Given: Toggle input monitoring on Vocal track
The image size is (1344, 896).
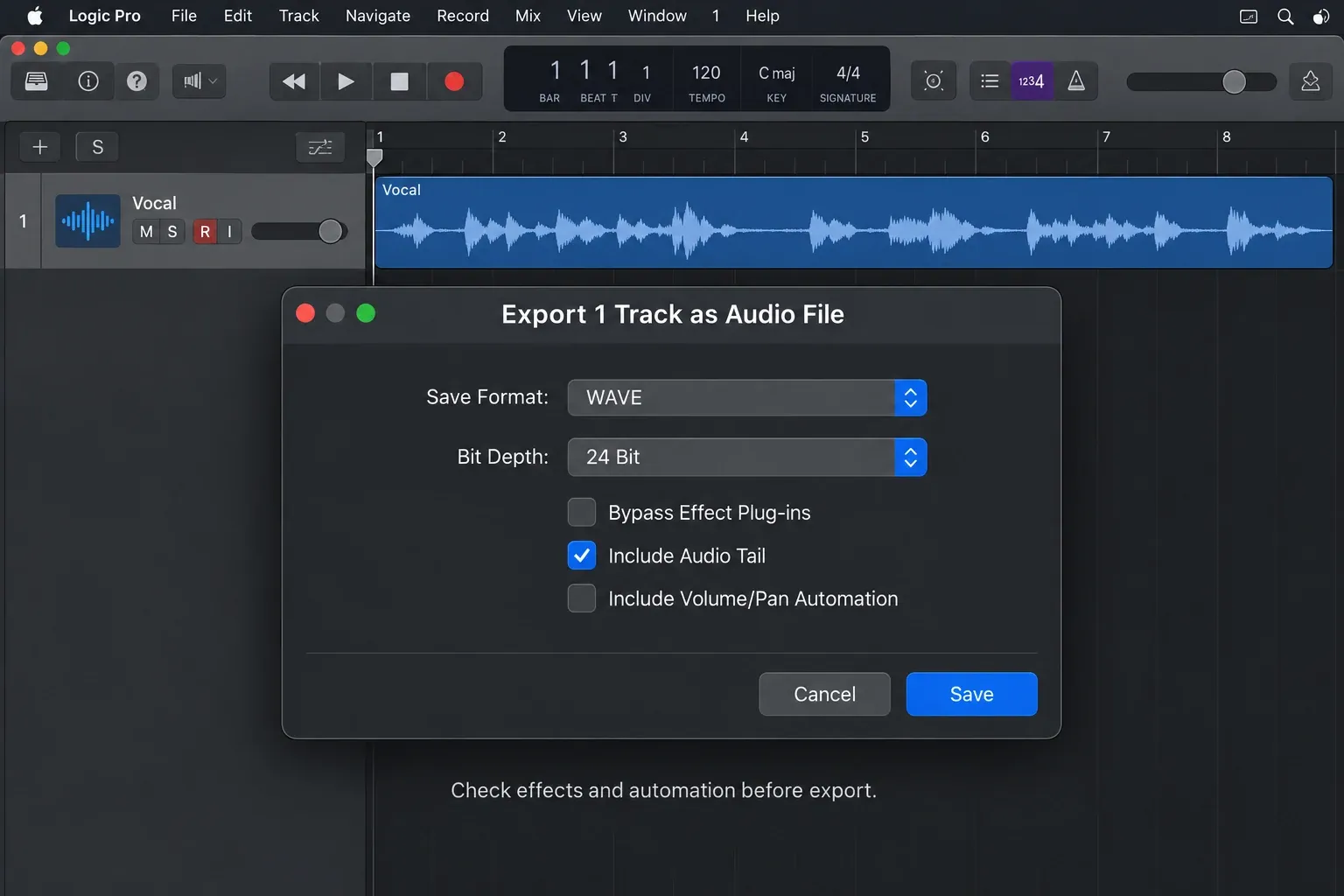Looking at the screenshot, I should (229, 232).
